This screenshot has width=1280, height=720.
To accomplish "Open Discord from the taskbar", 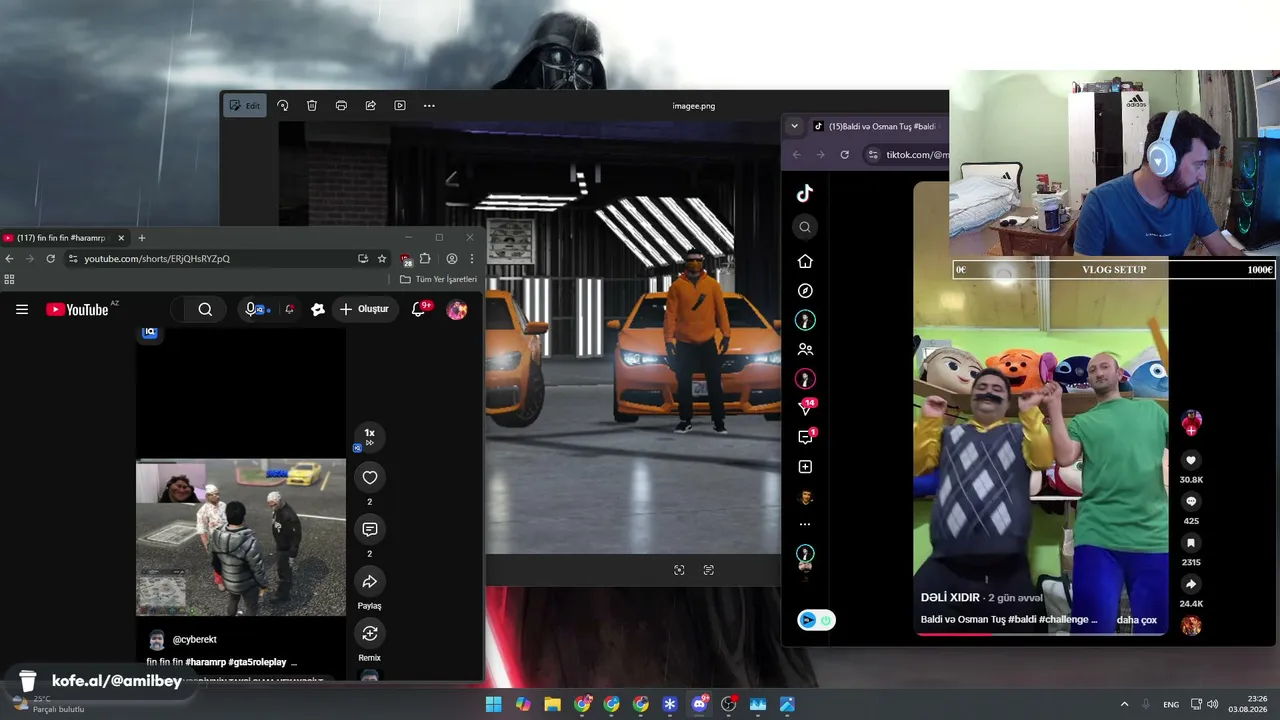I will click(x=699, y=704).
